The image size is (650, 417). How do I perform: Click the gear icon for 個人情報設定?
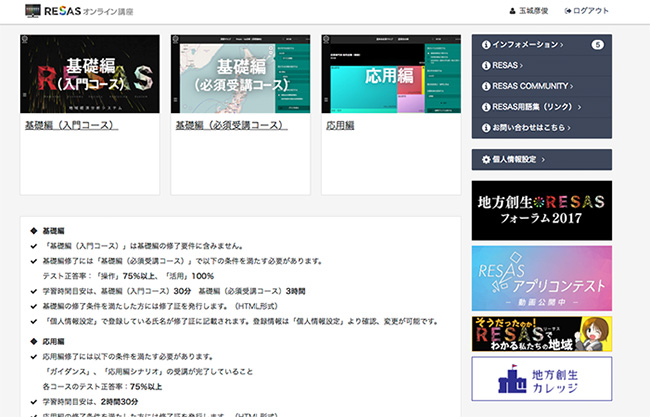[486, 159]
